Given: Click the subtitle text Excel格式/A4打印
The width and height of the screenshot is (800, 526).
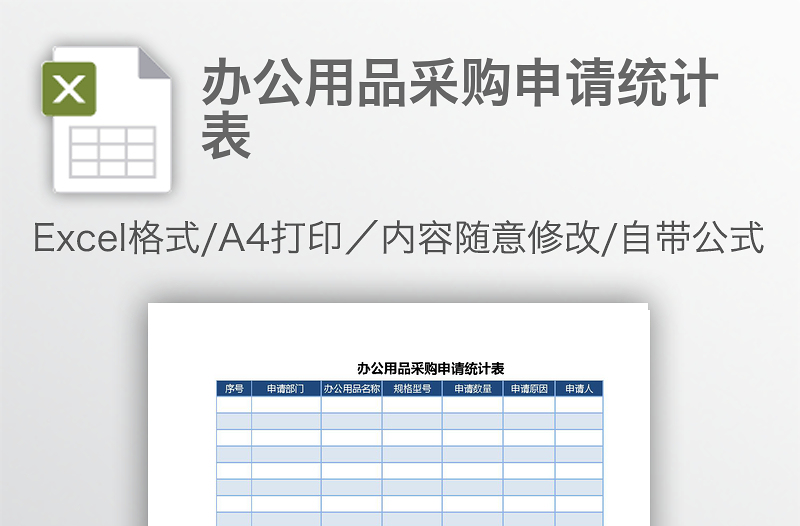Looking at the screenshot, I should tap(187, 238).
